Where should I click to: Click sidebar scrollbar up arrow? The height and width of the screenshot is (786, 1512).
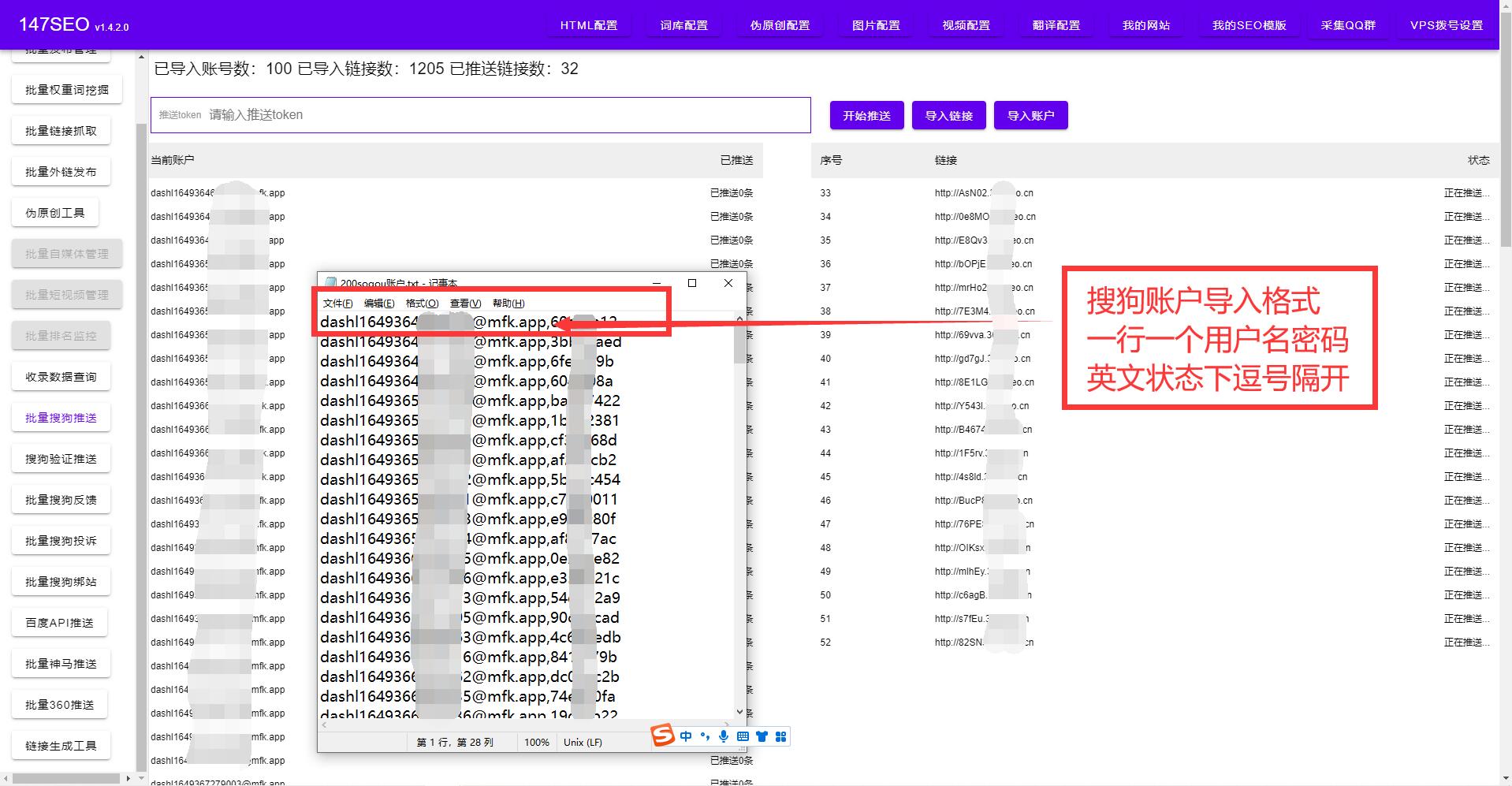141,57
